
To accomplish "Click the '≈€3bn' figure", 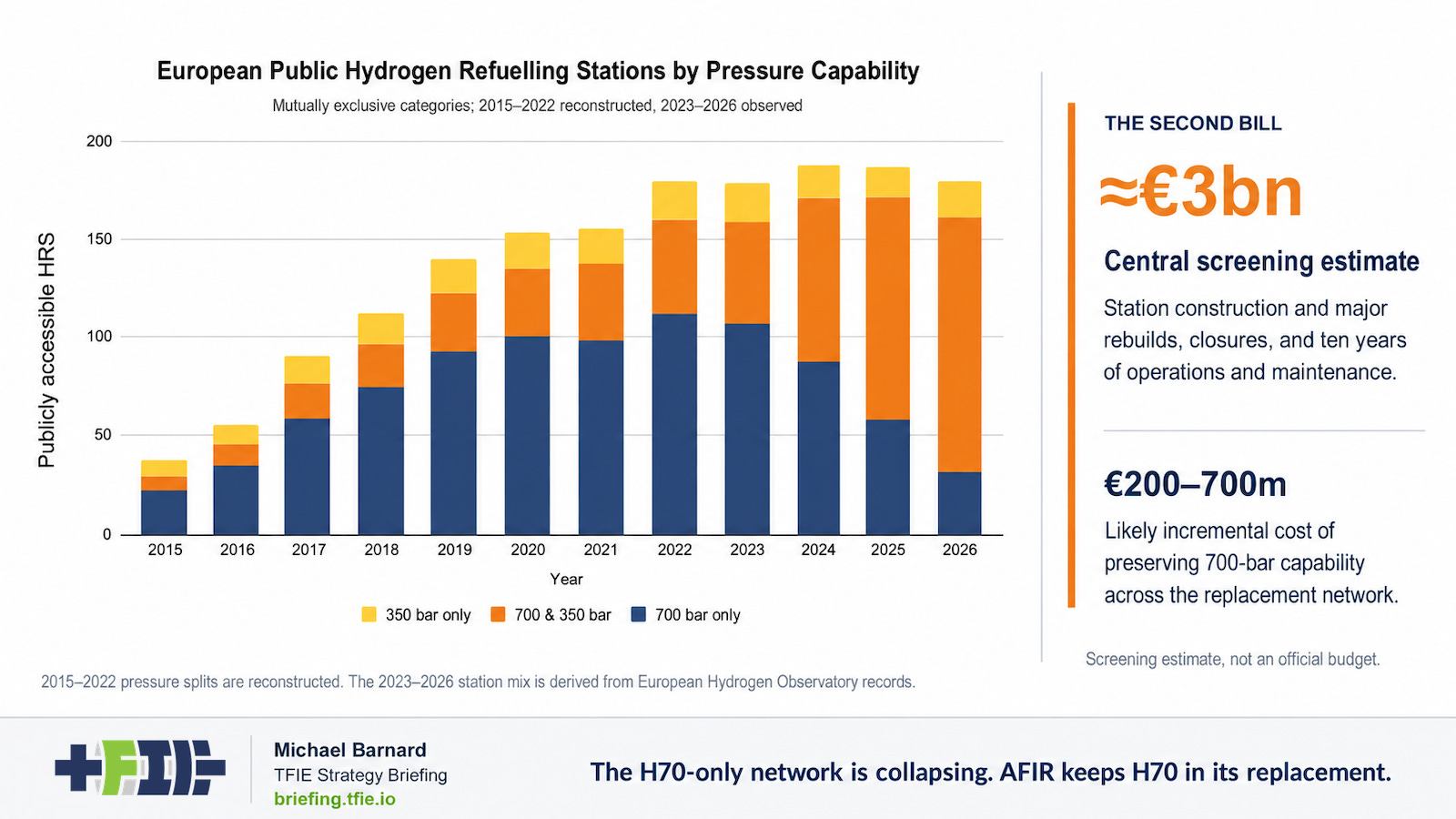I will tap(1200, 193).
